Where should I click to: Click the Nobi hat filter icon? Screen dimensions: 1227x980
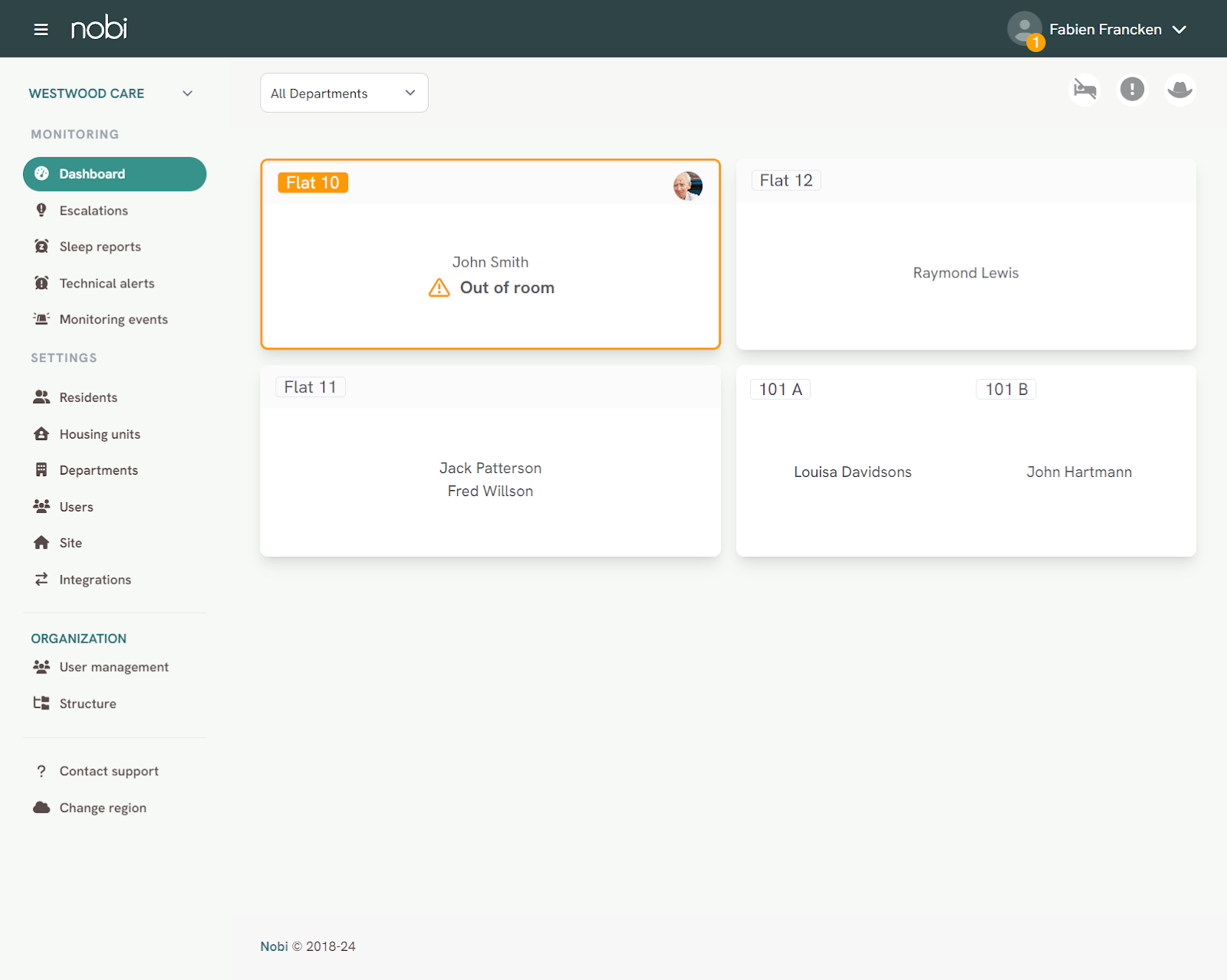(1179, 89)
